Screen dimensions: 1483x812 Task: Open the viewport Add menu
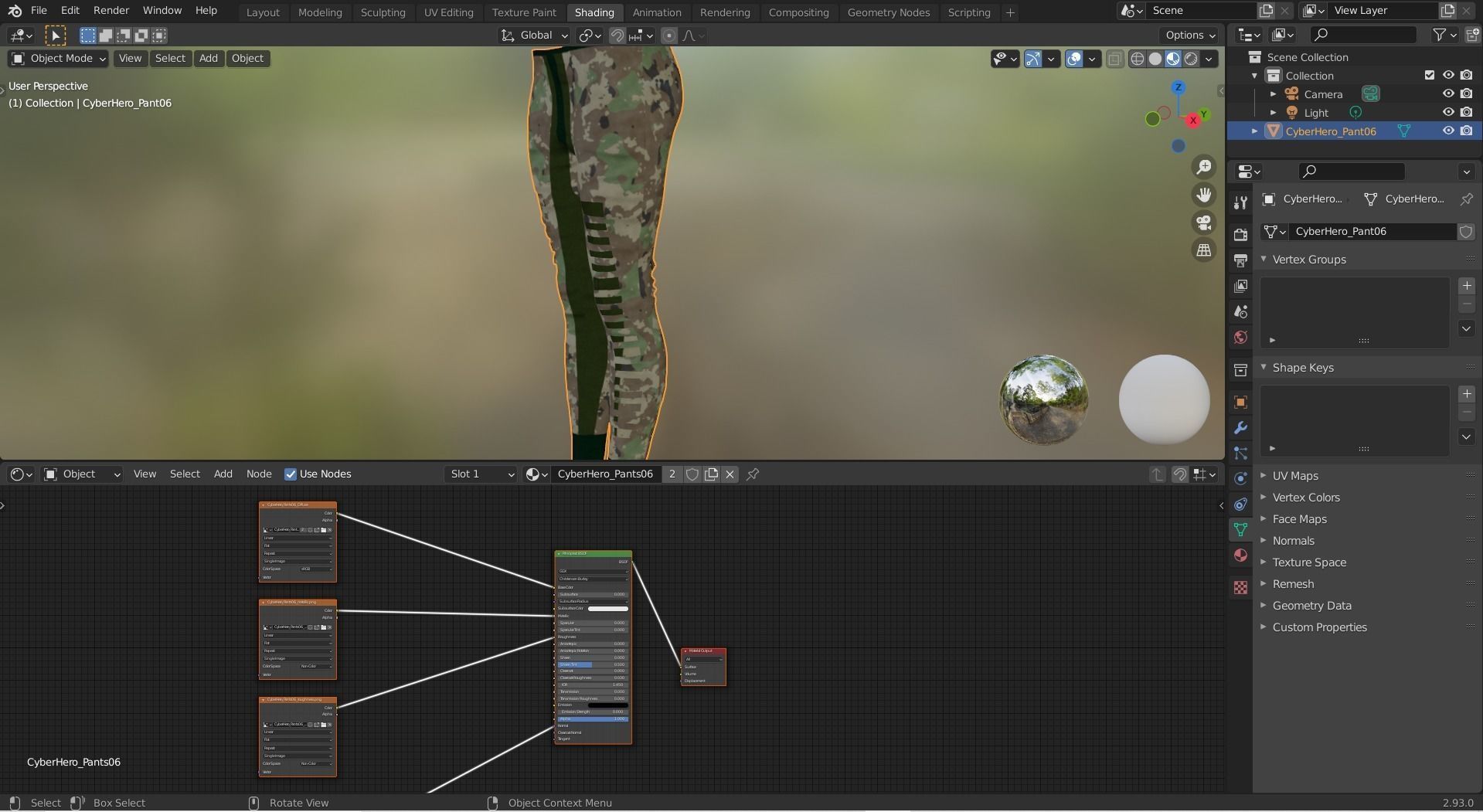point(208,58)
